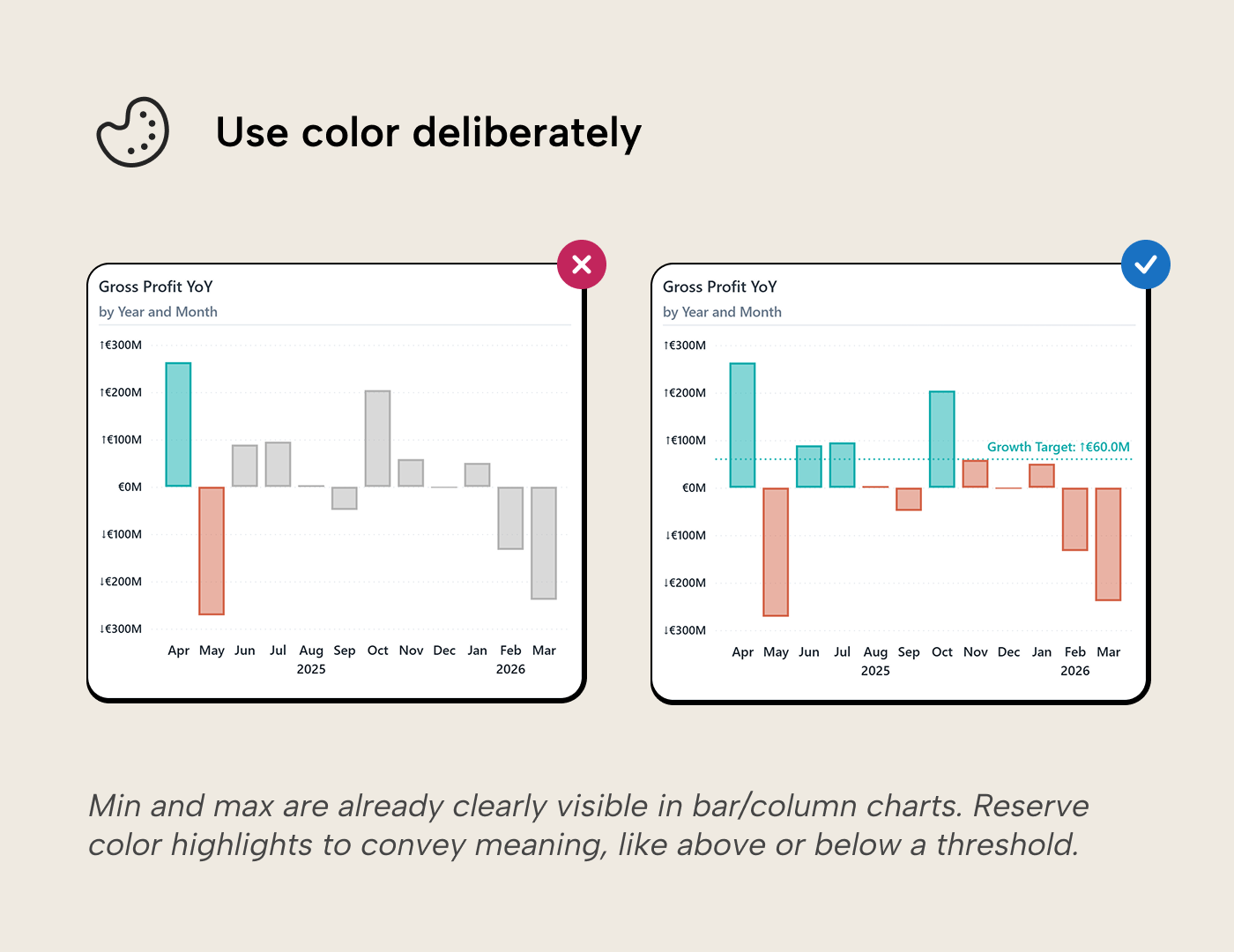Click the red X badge on left chart
Screen dimensions: 1234x952
[x=582, y=264]
